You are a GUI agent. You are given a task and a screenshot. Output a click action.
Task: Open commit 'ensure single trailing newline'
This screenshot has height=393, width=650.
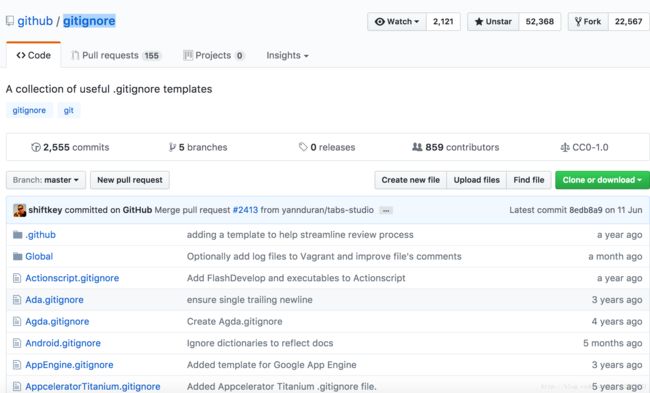(250, 300)
